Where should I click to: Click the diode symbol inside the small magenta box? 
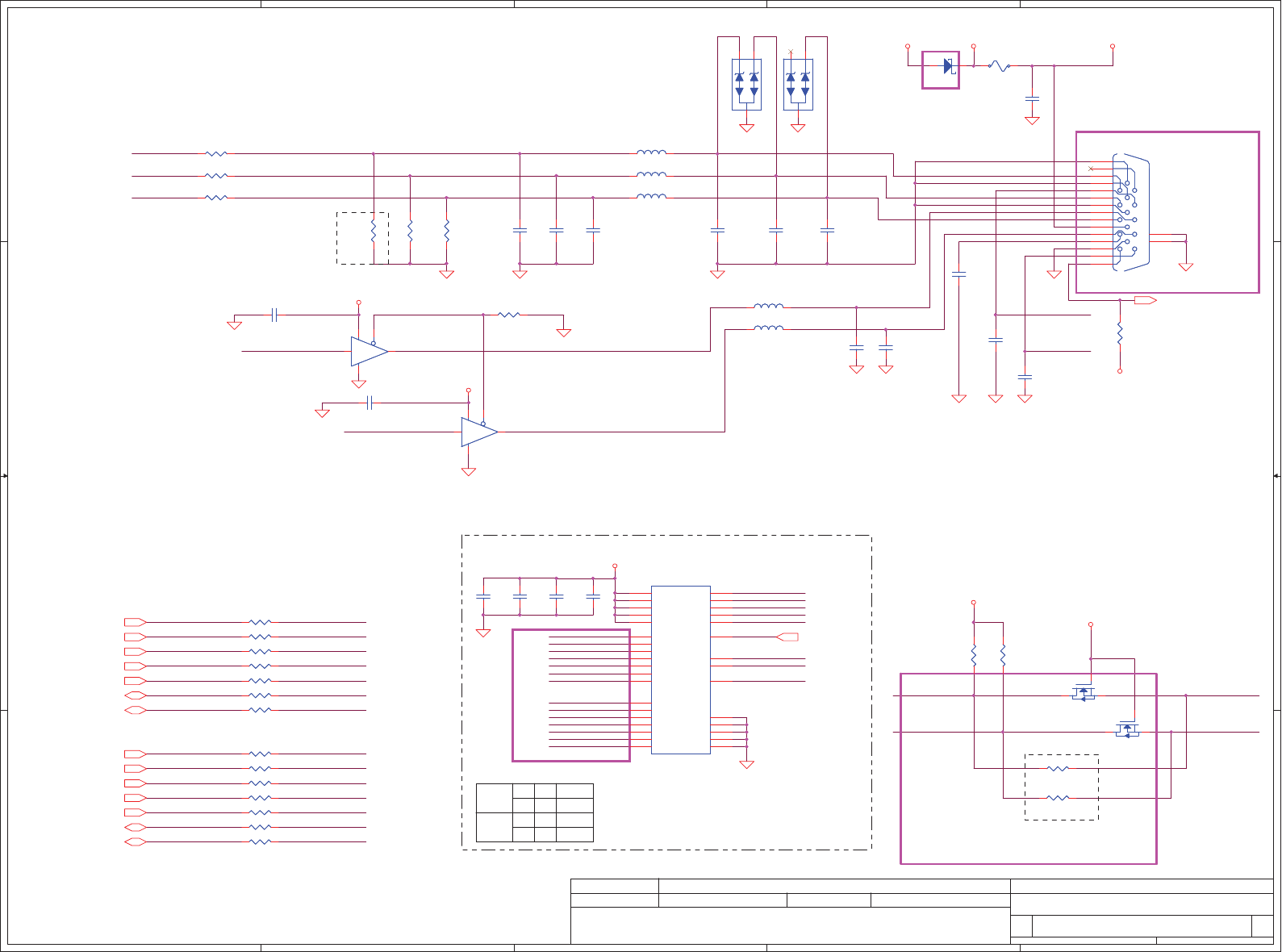949,66
